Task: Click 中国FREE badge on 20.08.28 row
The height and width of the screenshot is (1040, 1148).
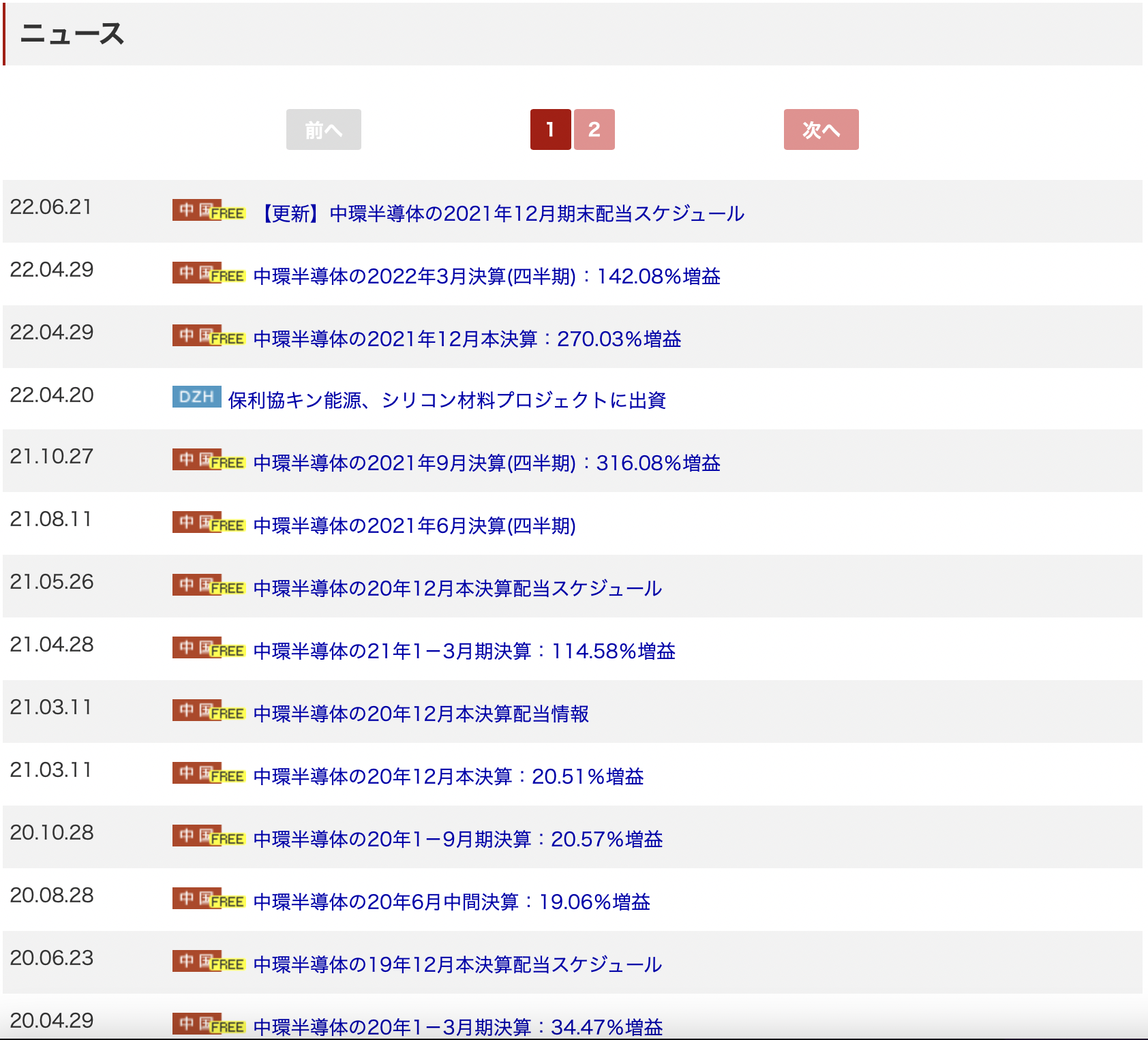Action: click(x=209, y=898)
